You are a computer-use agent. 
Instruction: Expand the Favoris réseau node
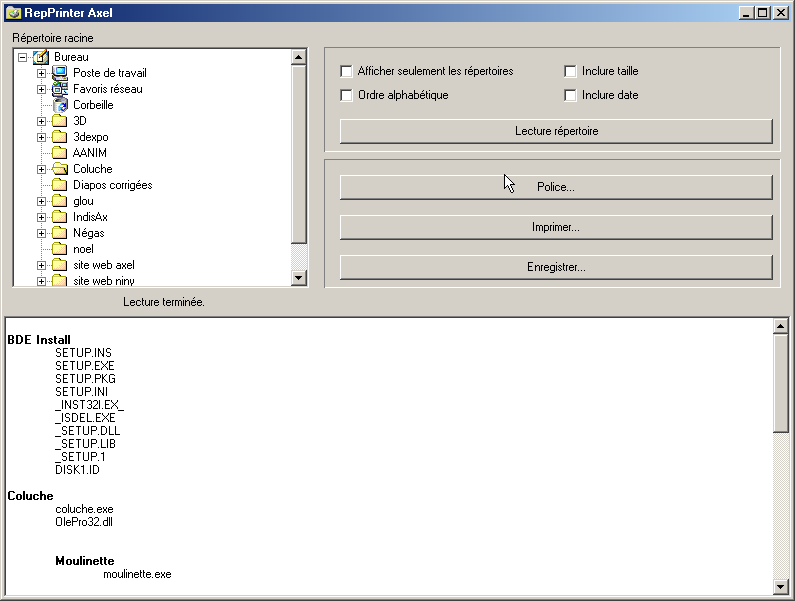click(x=42, y=89)
